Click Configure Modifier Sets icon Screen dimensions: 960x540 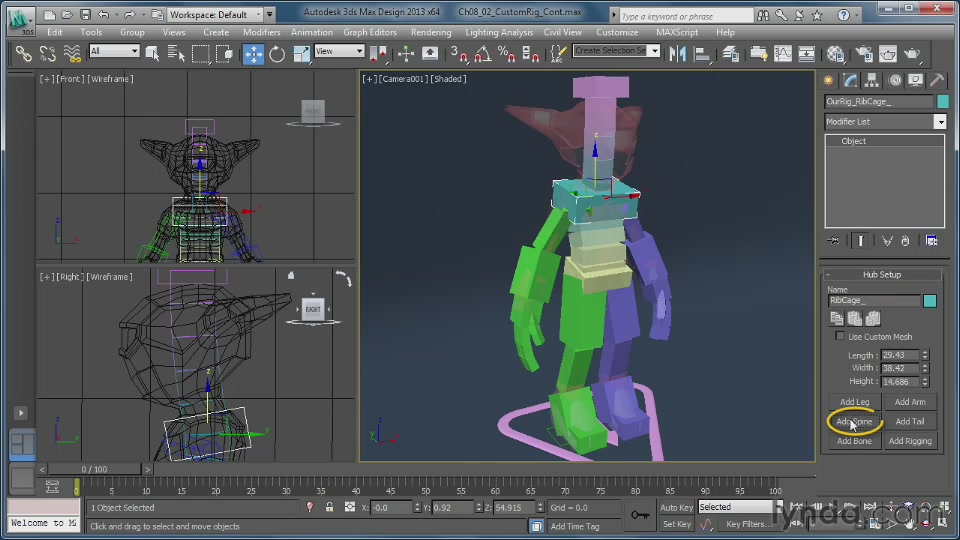pos(932,241)
